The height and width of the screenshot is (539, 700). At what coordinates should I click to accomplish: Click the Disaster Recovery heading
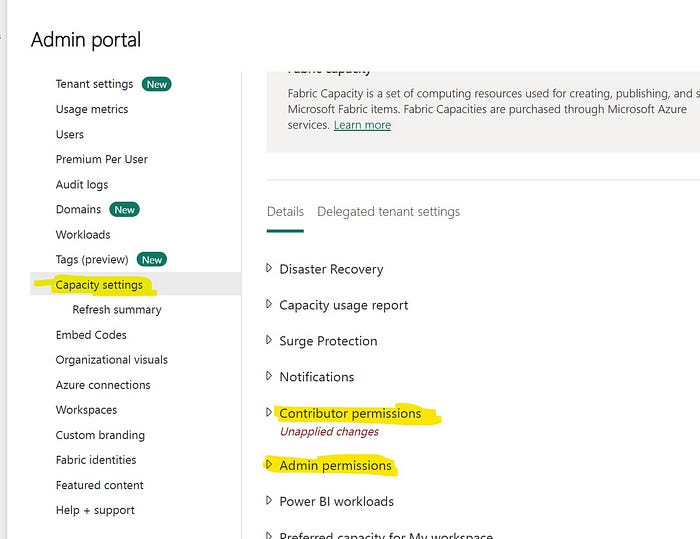tap(331, 269)
